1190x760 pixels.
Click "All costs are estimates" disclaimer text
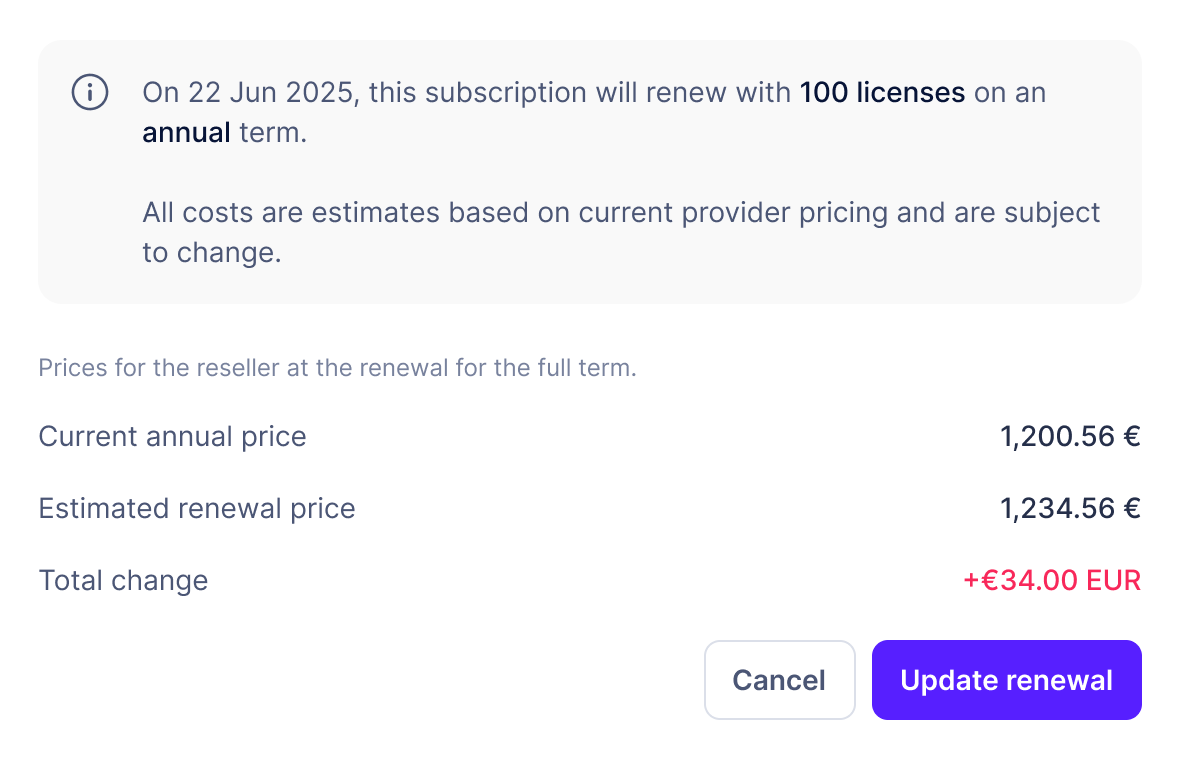pos(290,213)
